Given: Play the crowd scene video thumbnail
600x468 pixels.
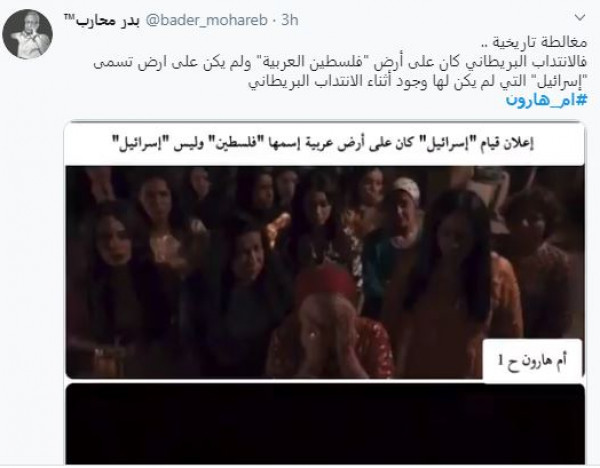Looking at the screenshot, I should point(324,272).
